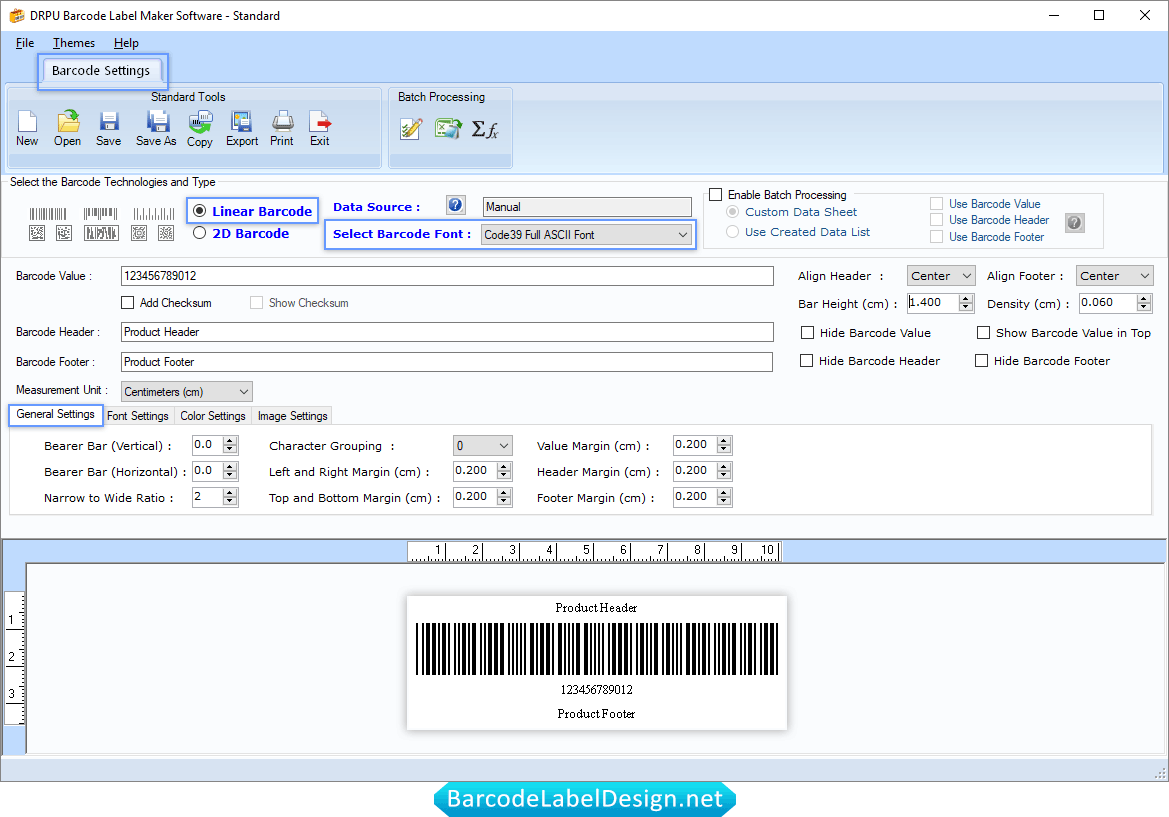Click the Print toolbar icon

(282, 122)
